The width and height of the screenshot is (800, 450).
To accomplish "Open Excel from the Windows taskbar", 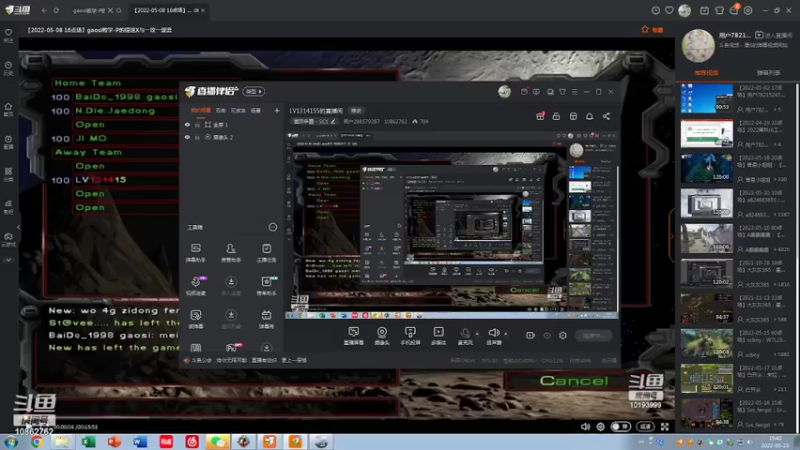I will coord(88,442).
